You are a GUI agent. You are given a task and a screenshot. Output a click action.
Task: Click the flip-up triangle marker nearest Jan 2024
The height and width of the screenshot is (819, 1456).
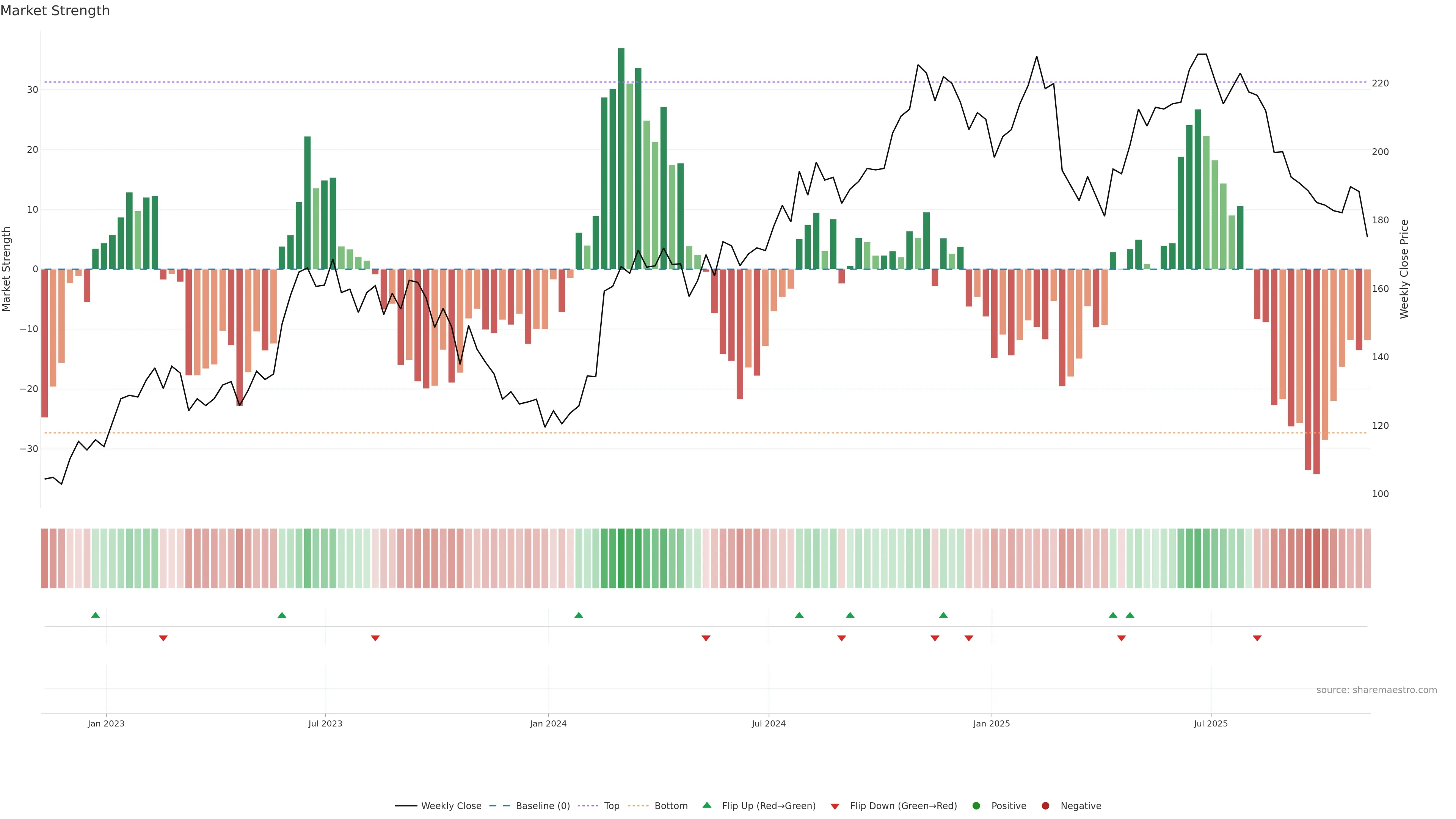pos(578,615)
